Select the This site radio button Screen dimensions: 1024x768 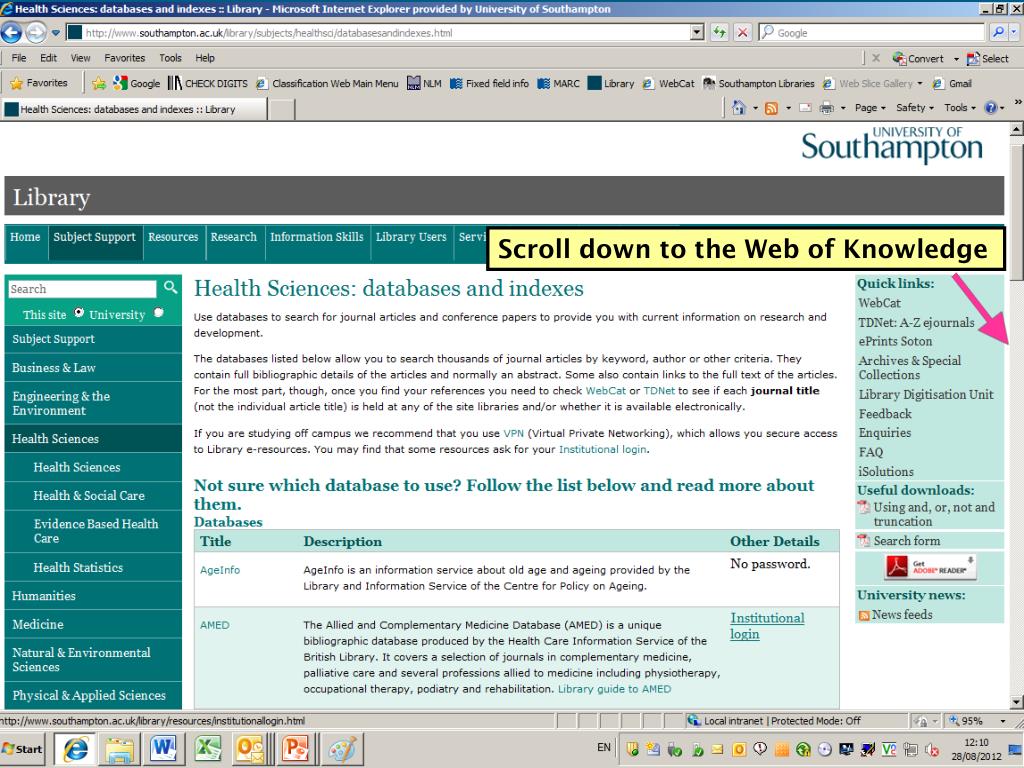[x=79, y=312]
